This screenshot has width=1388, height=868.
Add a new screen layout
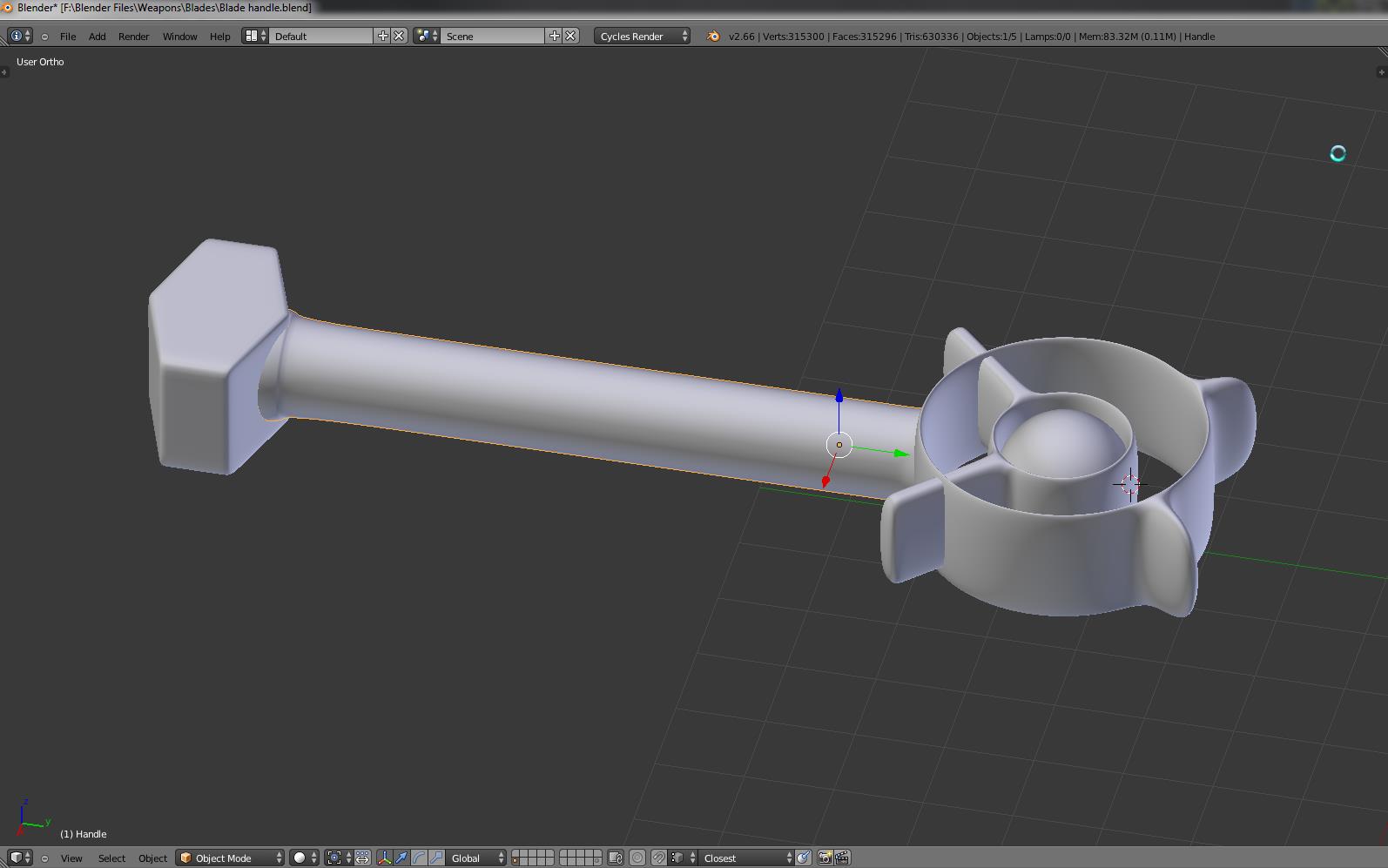click(382, 36)
